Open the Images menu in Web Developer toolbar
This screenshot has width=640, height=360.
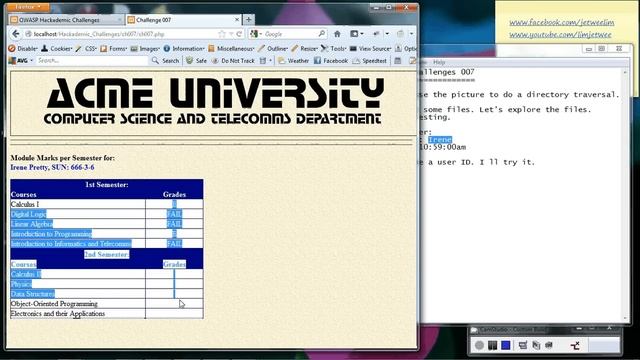tap(145, 49)
